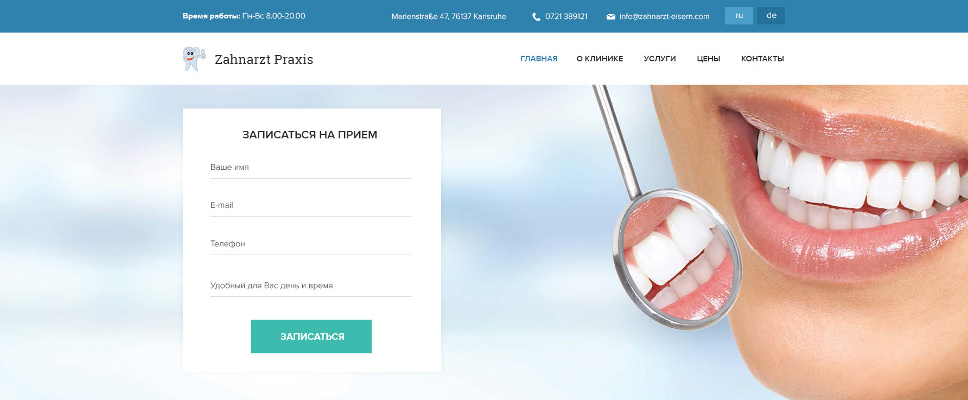Click the phone number 0721 389121
Image resolution: width=968 pixels, height=400 pixels.
[566, 17]
